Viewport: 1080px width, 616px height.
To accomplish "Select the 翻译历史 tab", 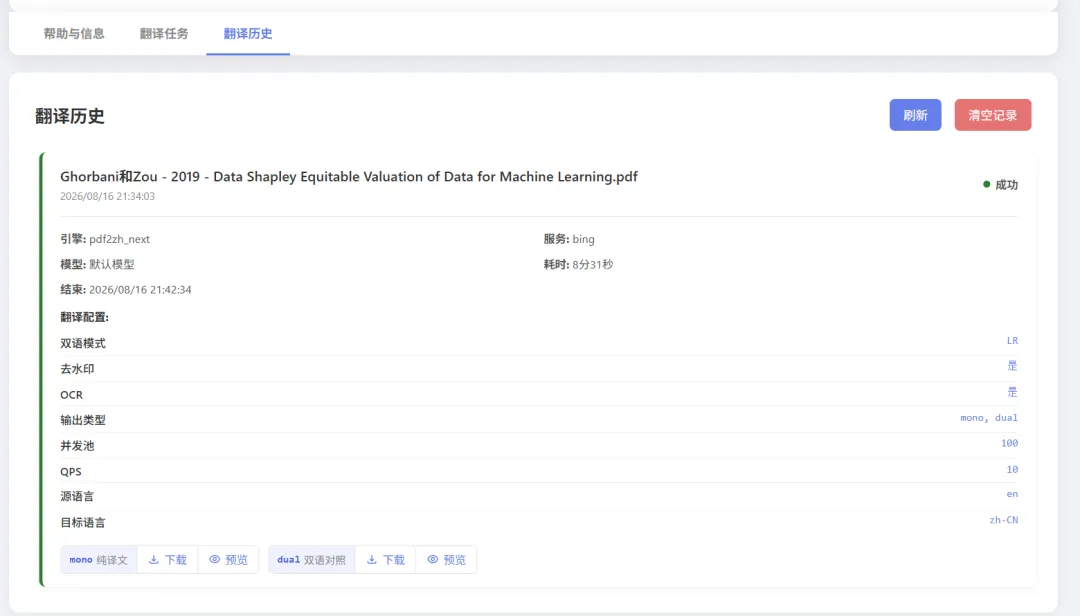I will [248, 33].
